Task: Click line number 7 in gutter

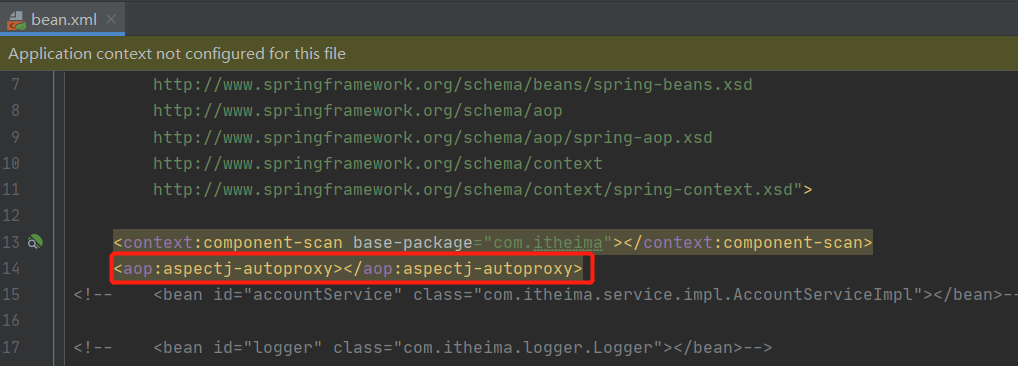Action: [15, 85]
